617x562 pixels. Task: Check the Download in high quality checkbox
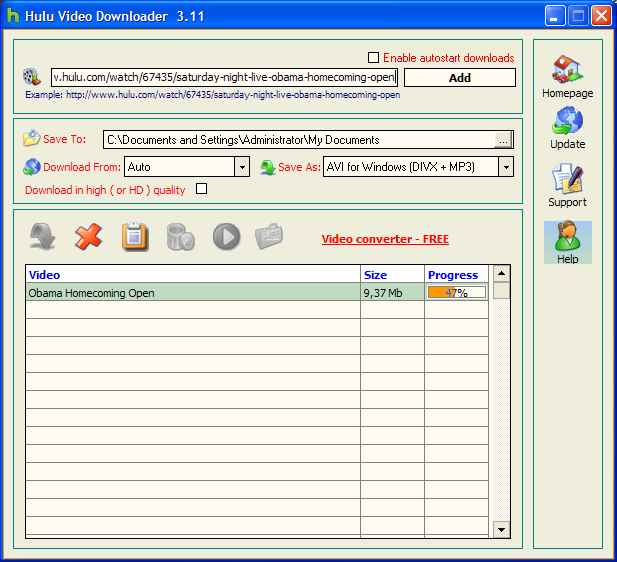click(201, 189)
